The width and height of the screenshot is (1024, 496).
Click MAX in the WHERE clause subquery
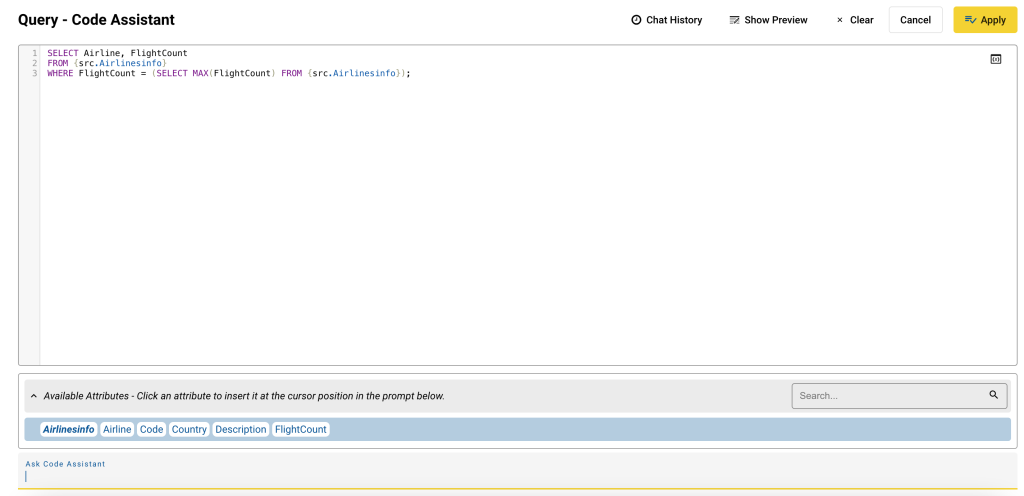(201, 73)
